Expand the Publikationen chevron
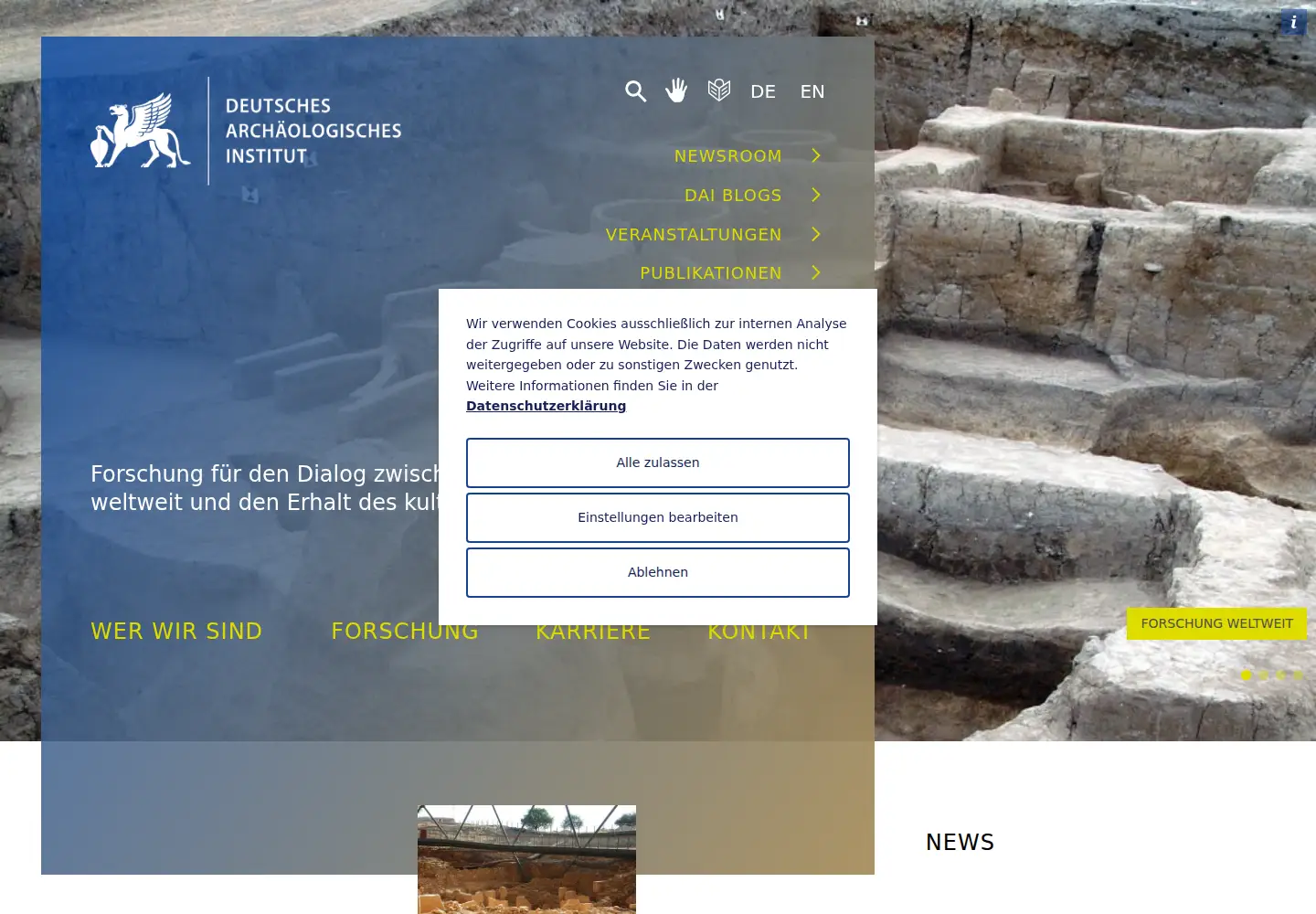This screenshot has width=1316, height=914. tap(816, 272)
